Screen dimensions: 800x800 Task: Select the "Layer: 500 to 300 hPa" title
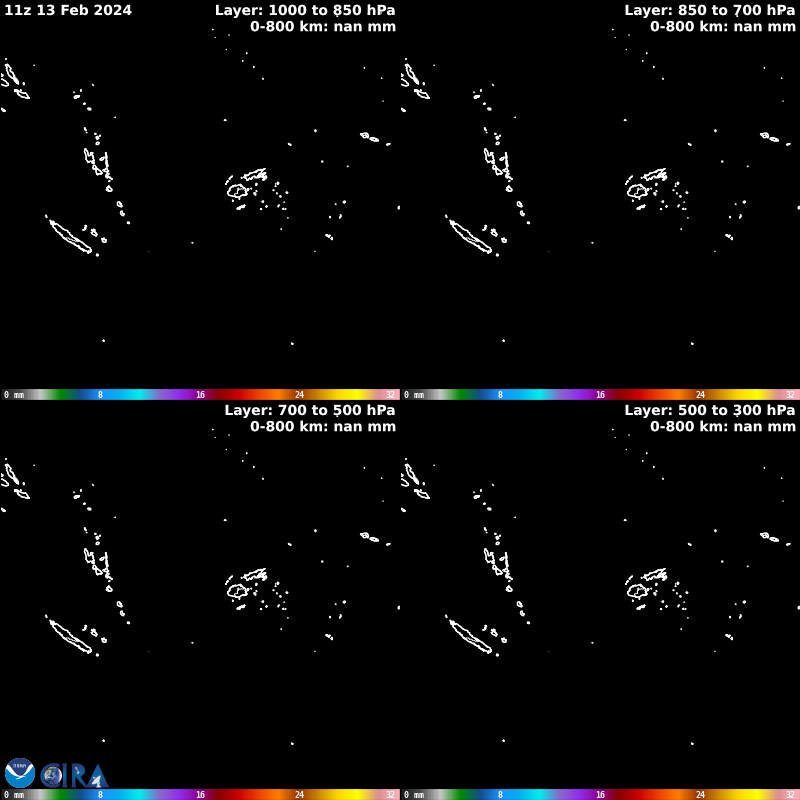point(710,410)
